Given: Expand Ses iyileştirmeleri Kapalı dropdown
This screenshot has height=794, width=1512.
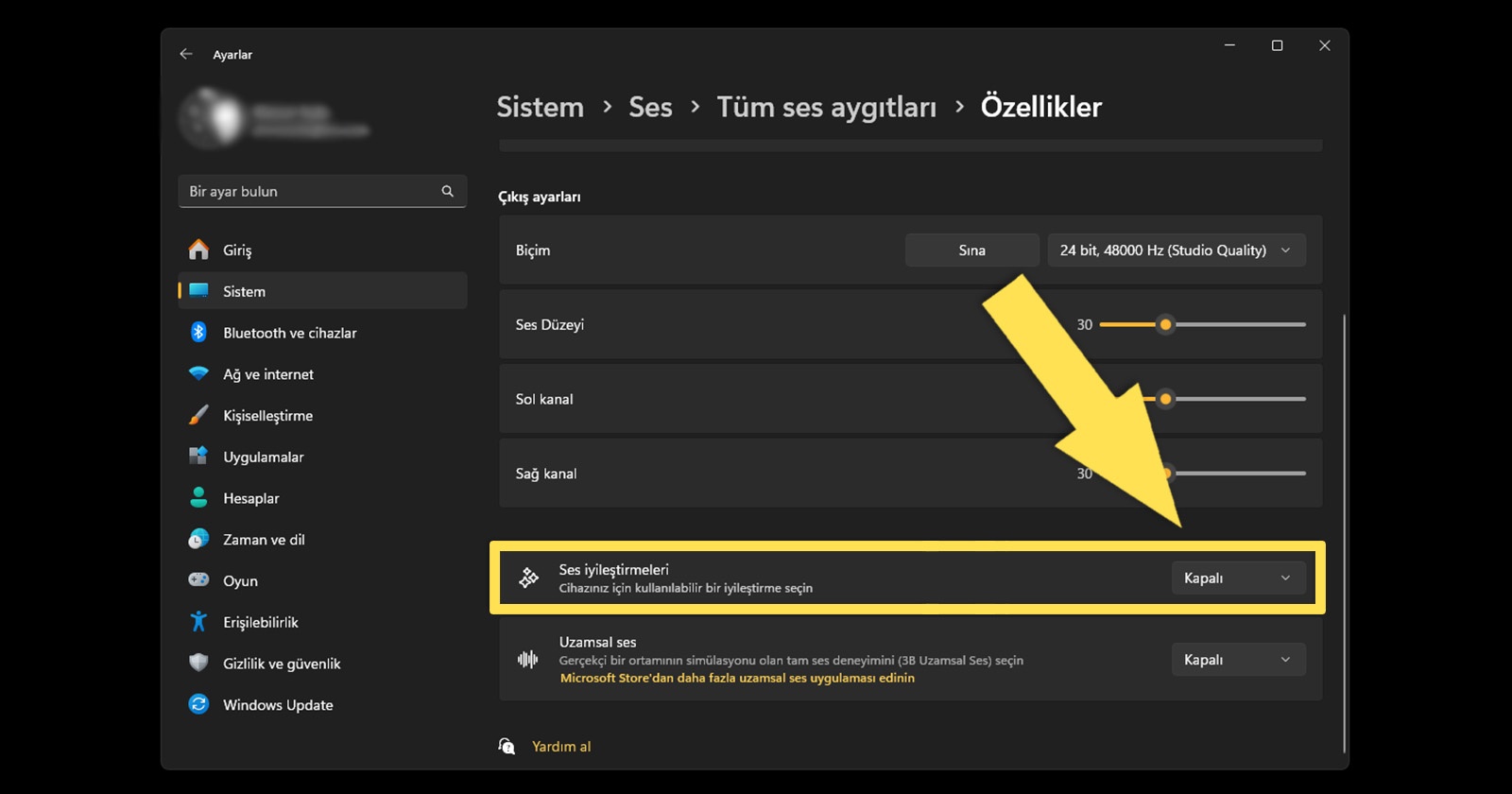Looking at the screenshot, I should [1238, 578].
